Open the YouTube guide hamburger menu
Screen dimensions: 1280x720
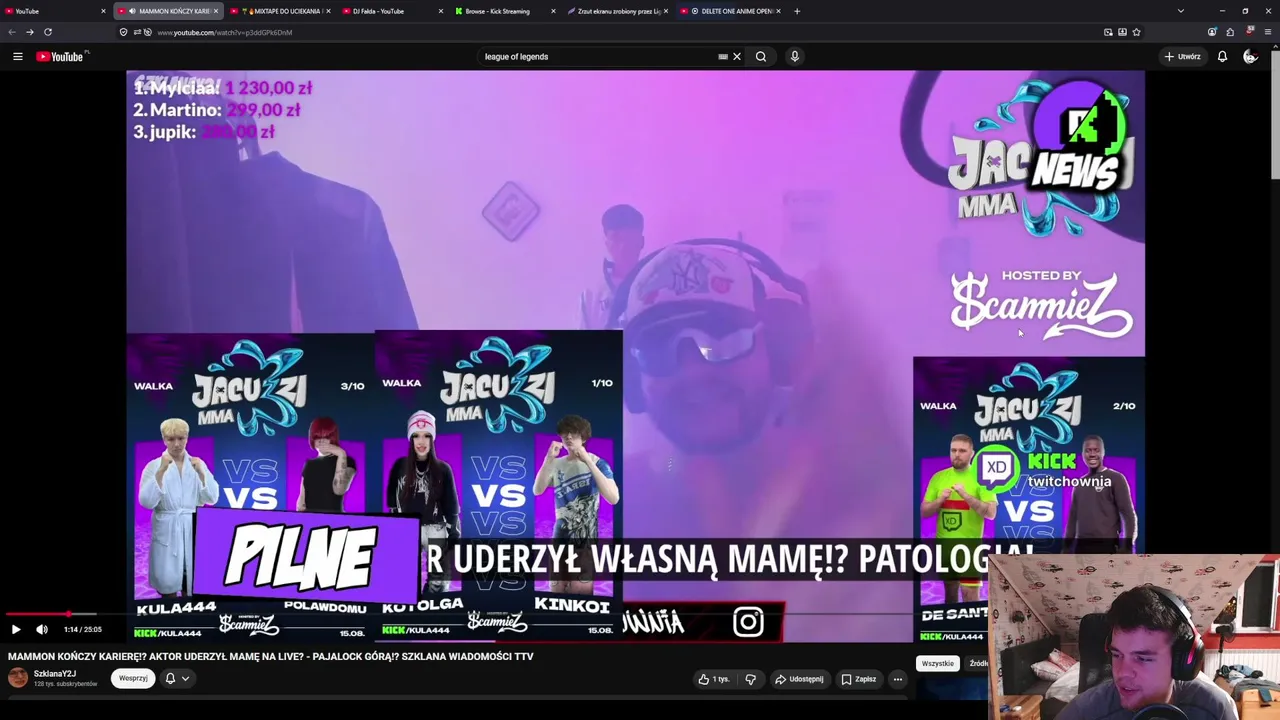coord(18,57)
